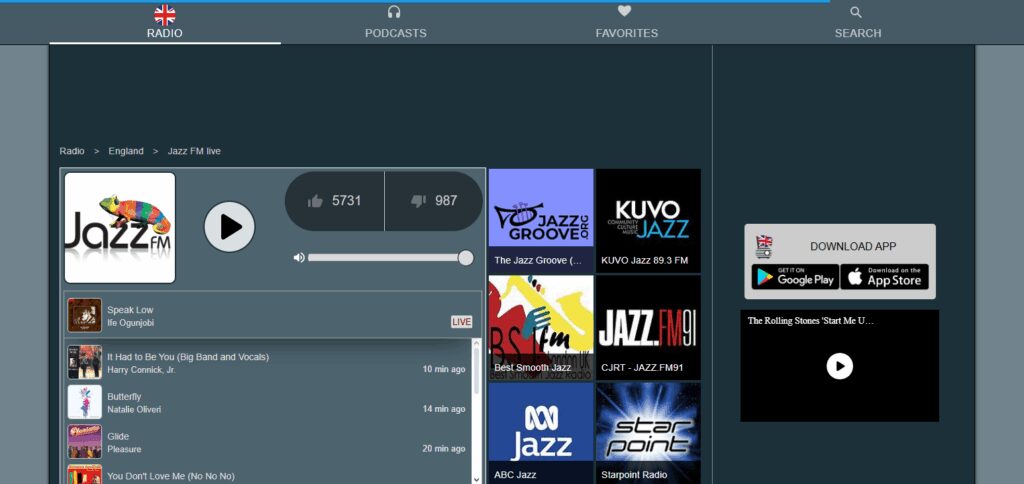Click the Download App label

pos(853,247)
